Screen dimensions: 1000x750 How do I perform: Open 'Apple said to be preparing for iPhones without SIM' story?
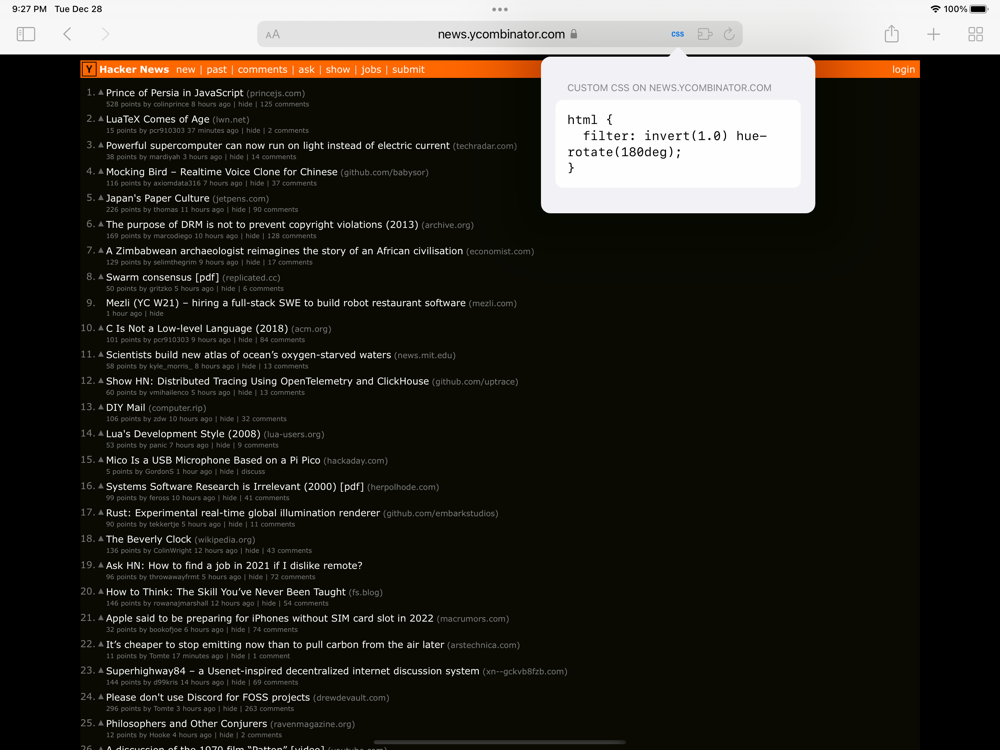point(269,618)
